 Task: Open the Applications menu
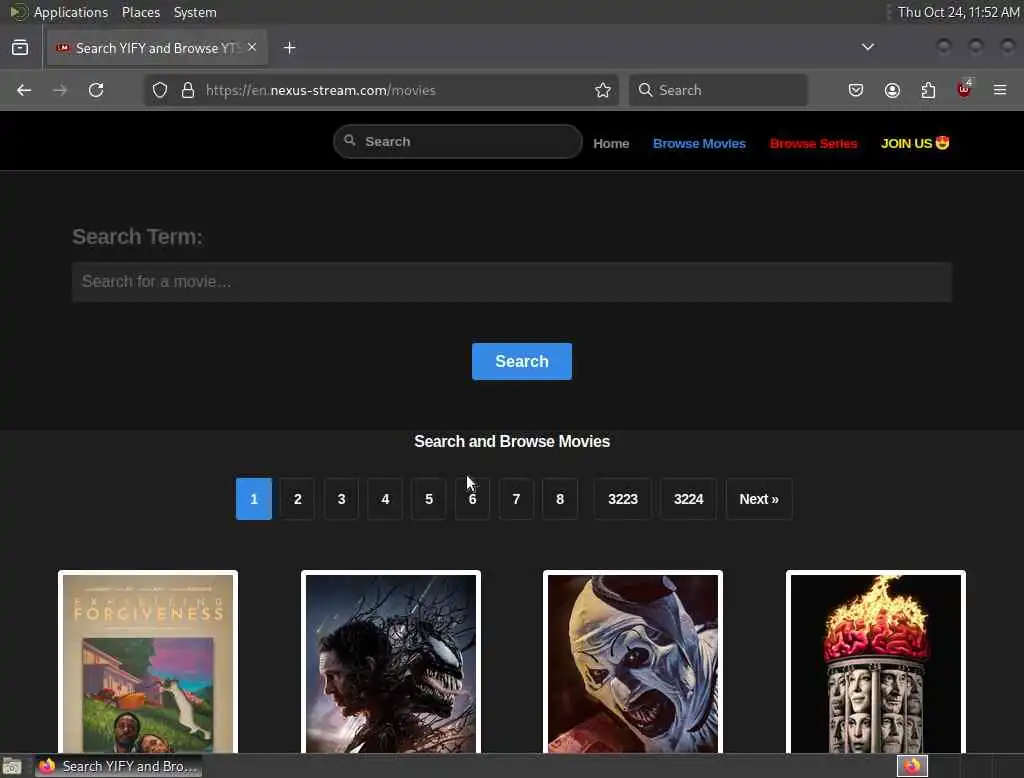click(x=71, y=12)
